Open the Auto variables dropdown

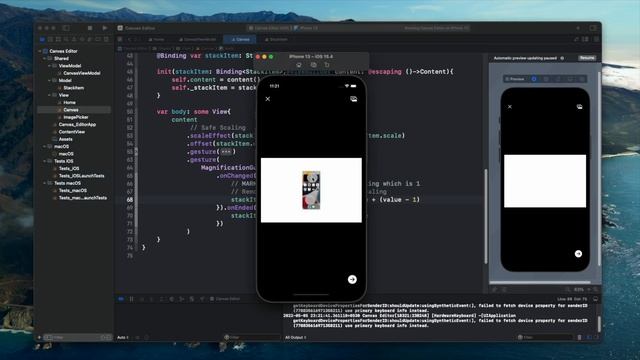coord(124,338)
